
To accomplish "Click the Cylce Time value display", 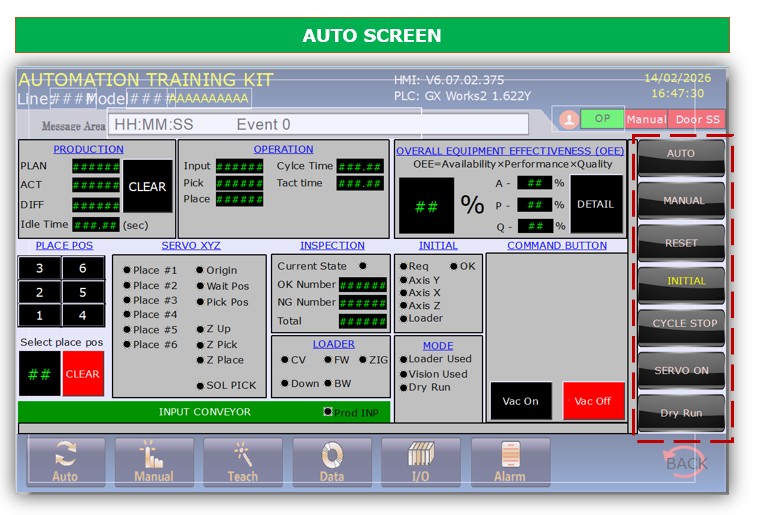I will 360,167.
